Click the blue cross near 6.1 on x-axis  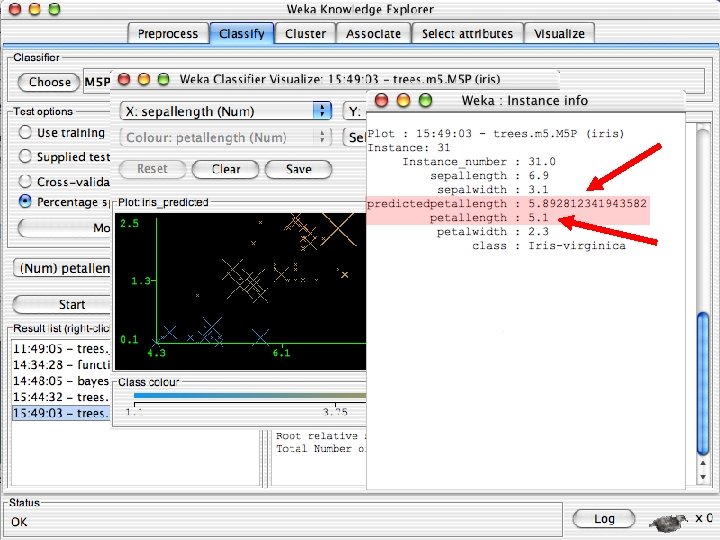260,337
